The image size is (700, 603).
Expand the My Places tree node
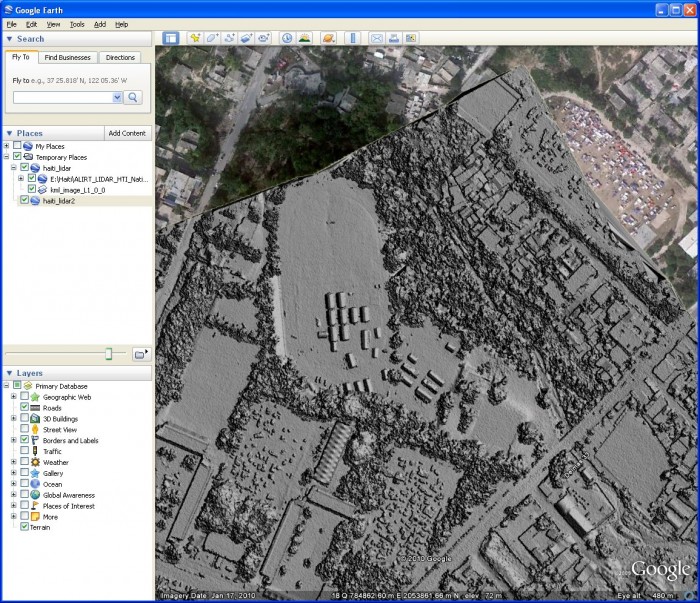point(6,146)
